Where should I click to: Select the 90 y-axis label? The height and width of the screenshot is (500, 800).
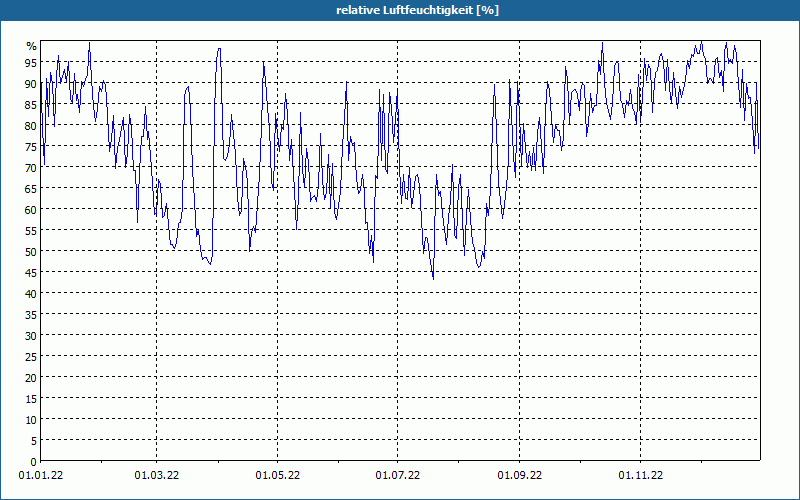(x=31, y=84)
